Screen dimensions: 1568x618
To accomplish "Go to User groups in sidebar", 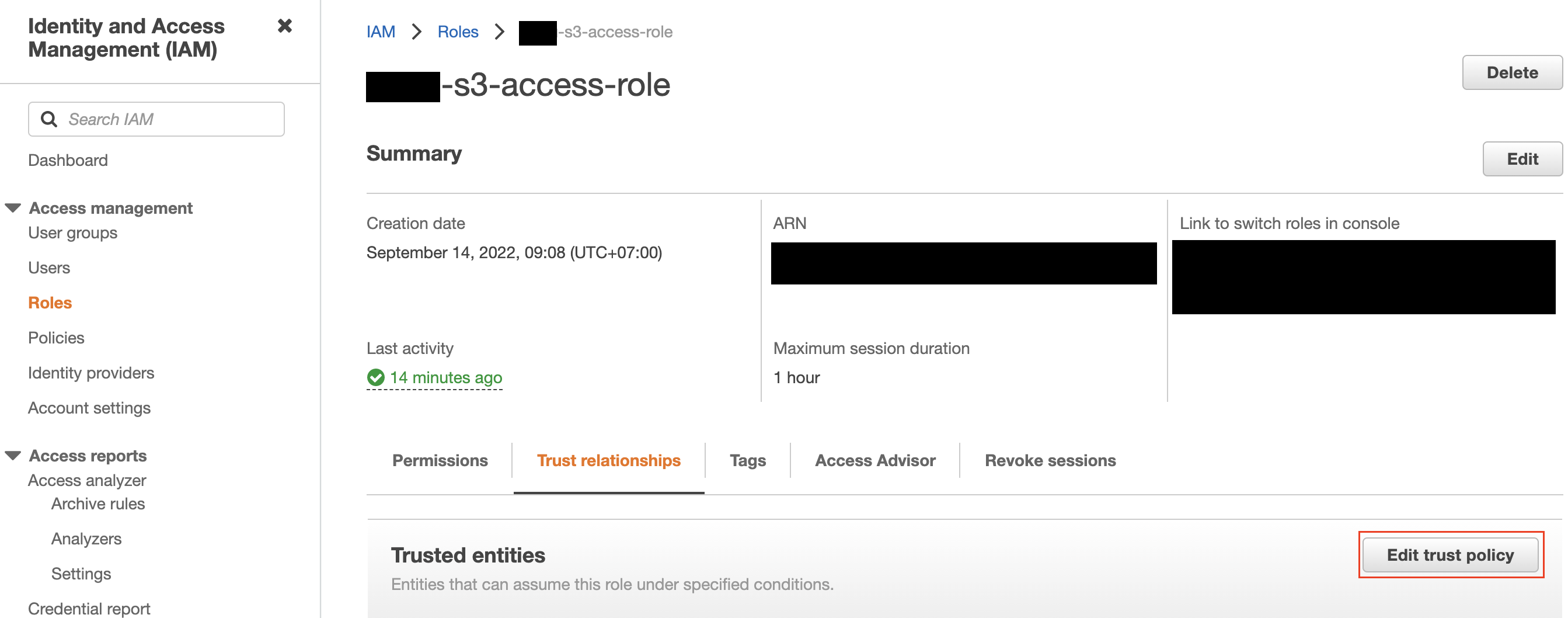I will [72, 232].
